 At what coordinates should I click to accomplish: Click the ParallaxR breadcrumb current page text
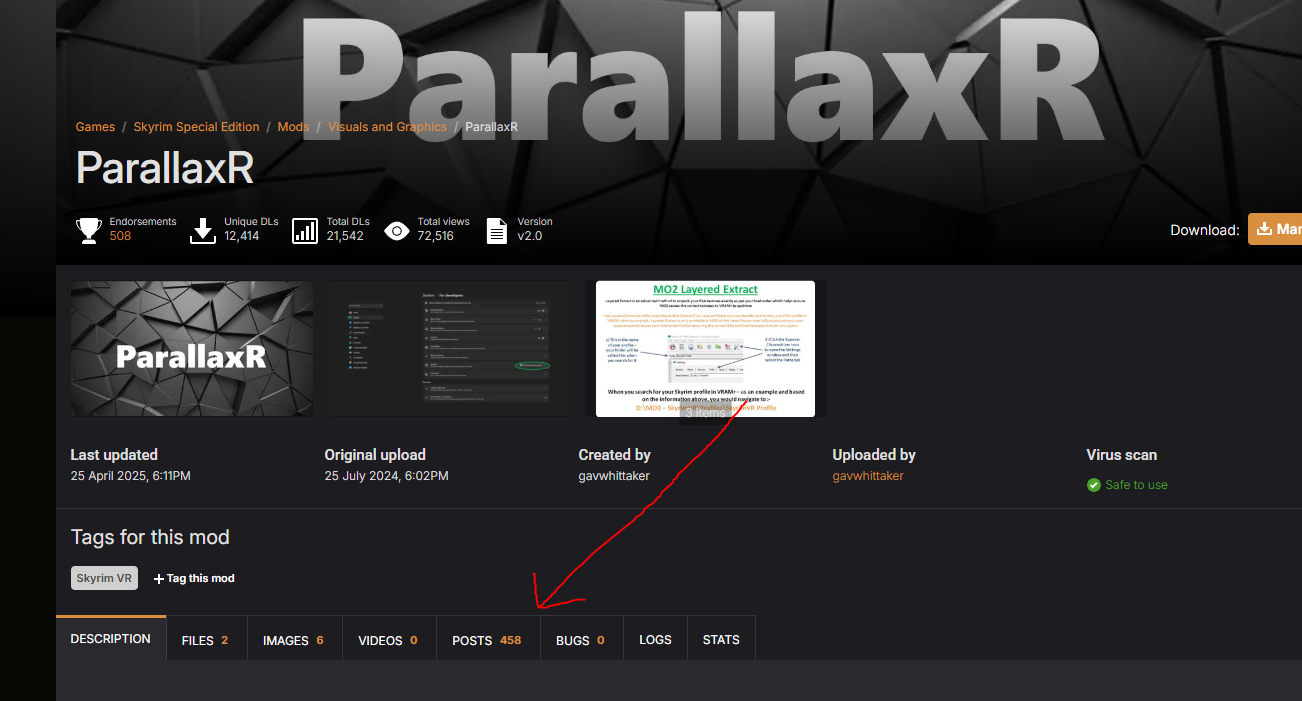click(491, 127)
